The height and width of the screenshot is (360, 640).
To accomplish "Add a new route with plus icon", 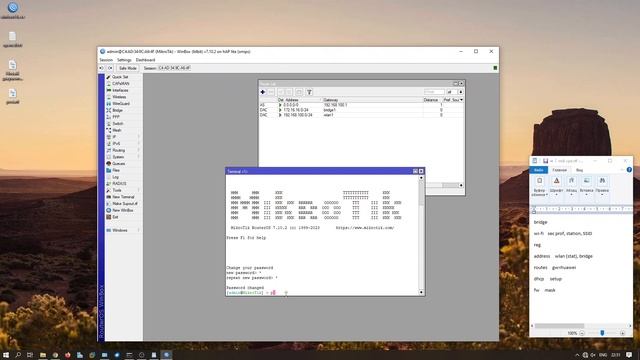I will (x=263, y=92).
